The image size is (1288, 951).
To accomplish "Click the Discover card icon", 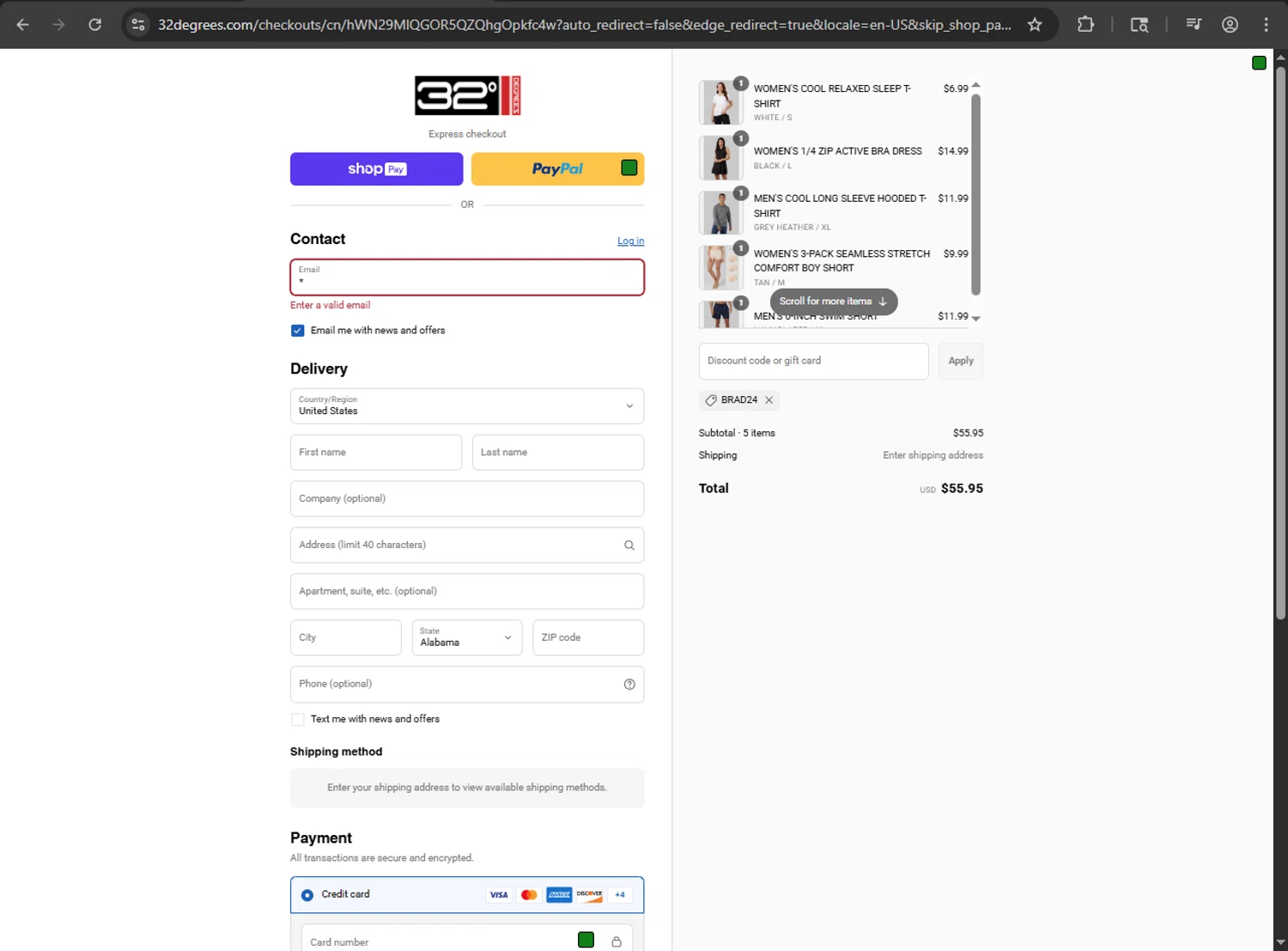I will [589, 895].
